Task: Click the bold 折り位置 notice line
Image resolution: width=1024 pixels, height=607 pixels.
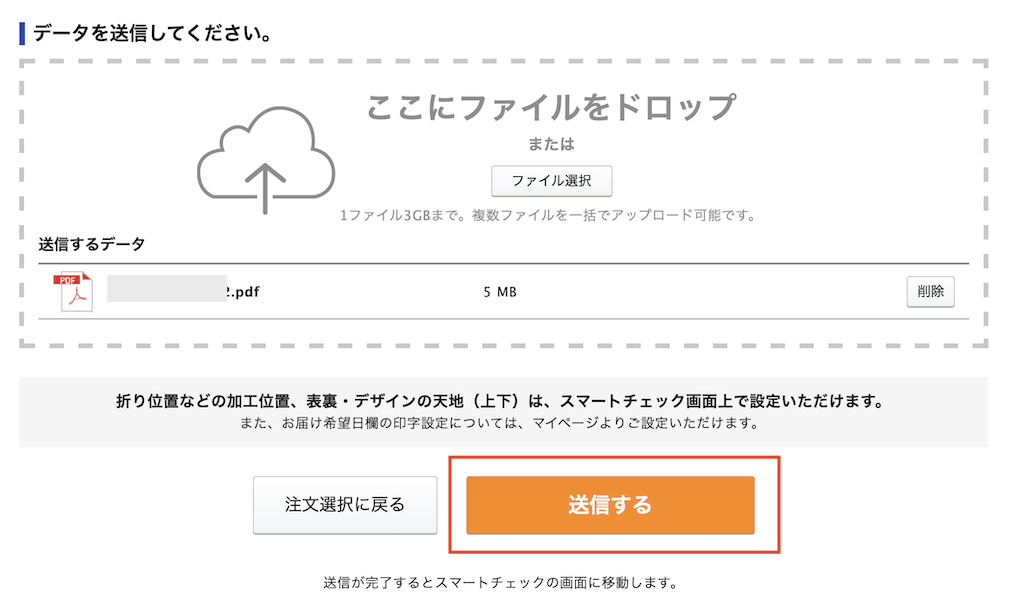Action: pos(503,402)
